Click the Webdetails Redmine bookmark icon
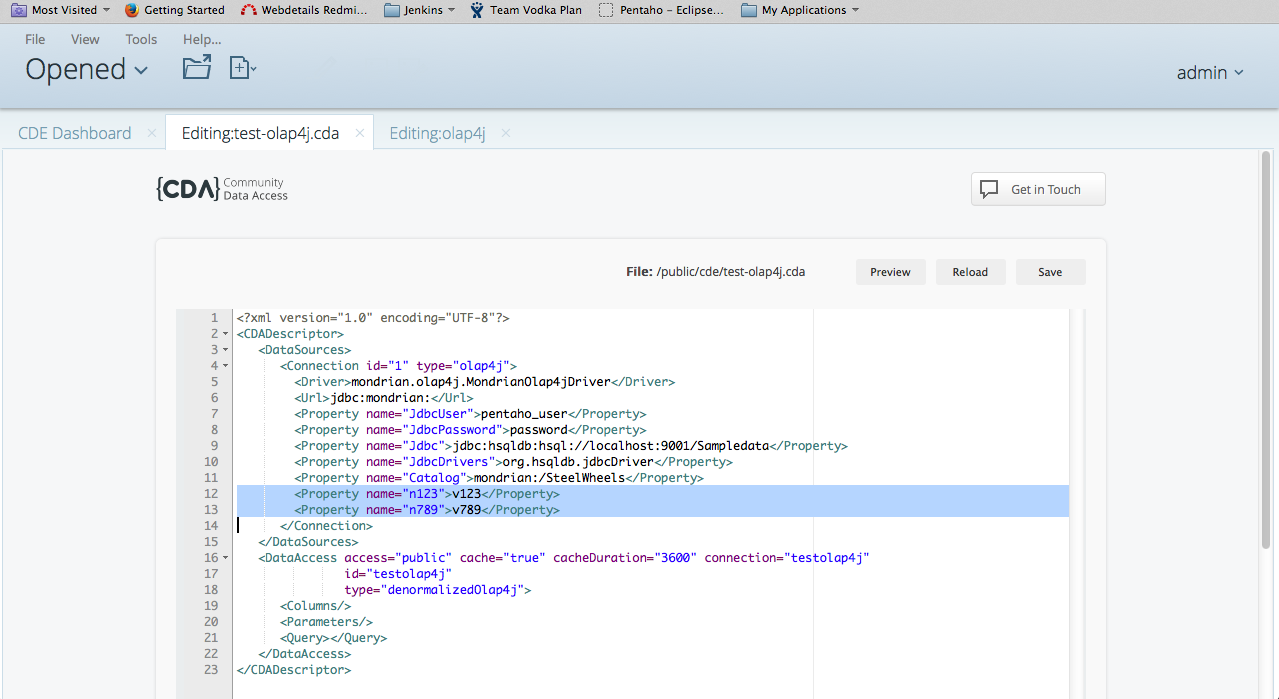 point(249,10)
